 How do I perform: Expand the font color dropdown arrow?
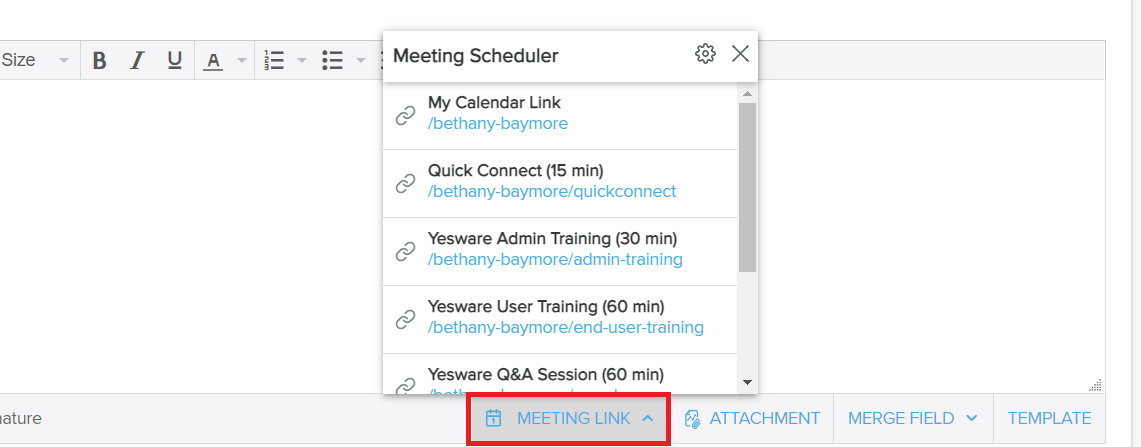(x=241, y=60)
